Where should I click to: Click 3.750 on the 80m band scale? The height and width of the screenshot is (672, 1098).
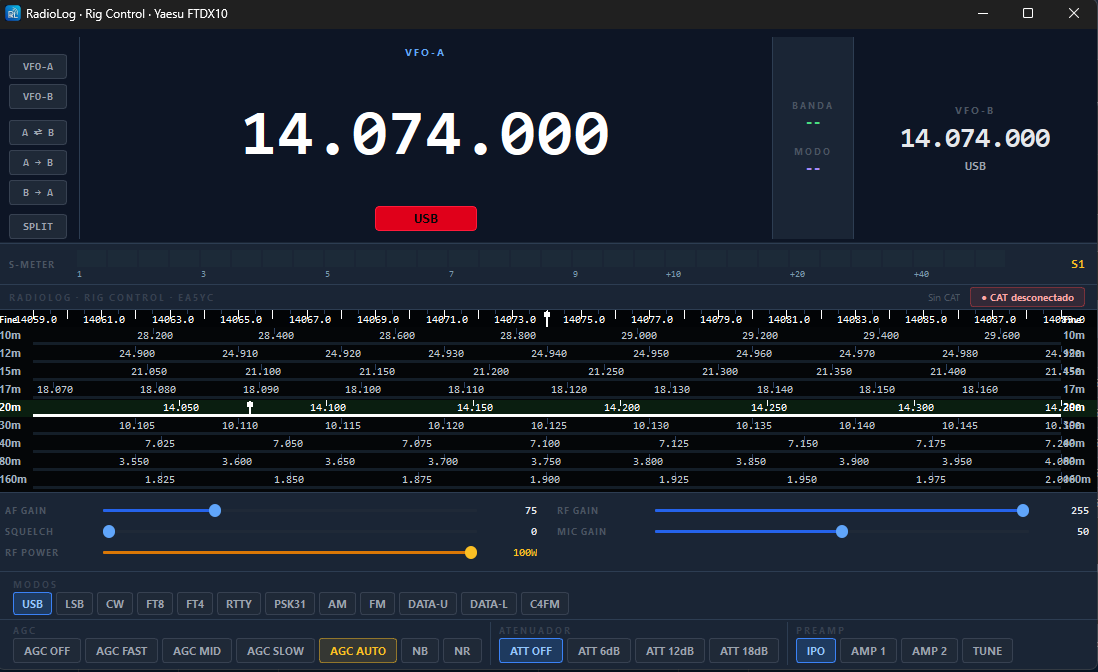[545, 462]
